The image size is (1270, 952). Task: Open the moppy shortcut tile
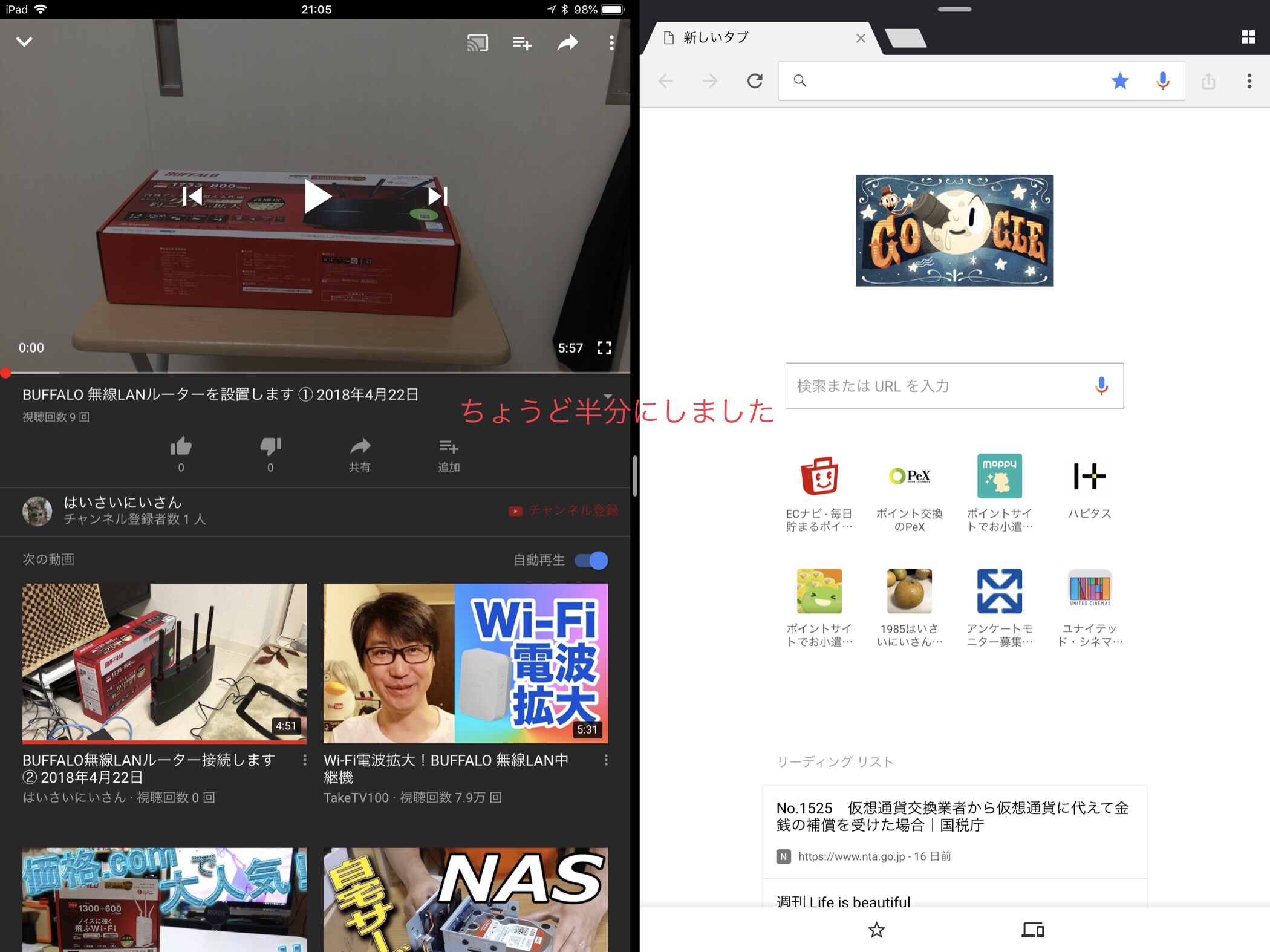coord(999,494)
